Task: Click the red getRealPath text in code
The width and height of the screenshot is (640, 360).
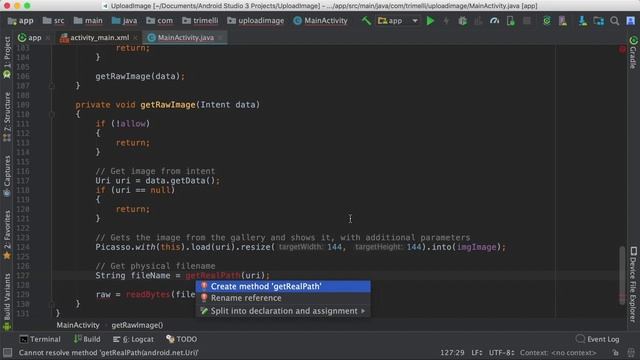Action: click(213, 276)
